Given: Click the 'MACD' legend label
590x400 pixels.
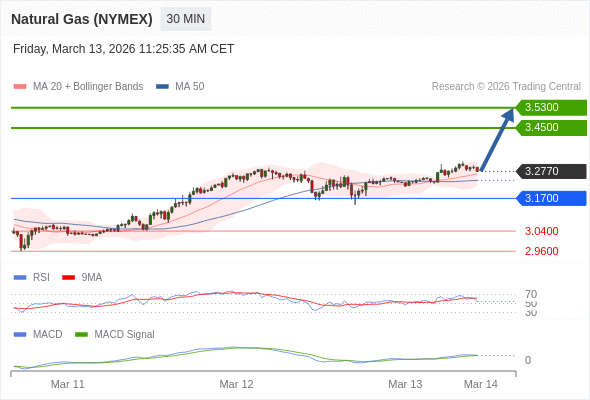Looking at the screenshot, I should [48, 335].
